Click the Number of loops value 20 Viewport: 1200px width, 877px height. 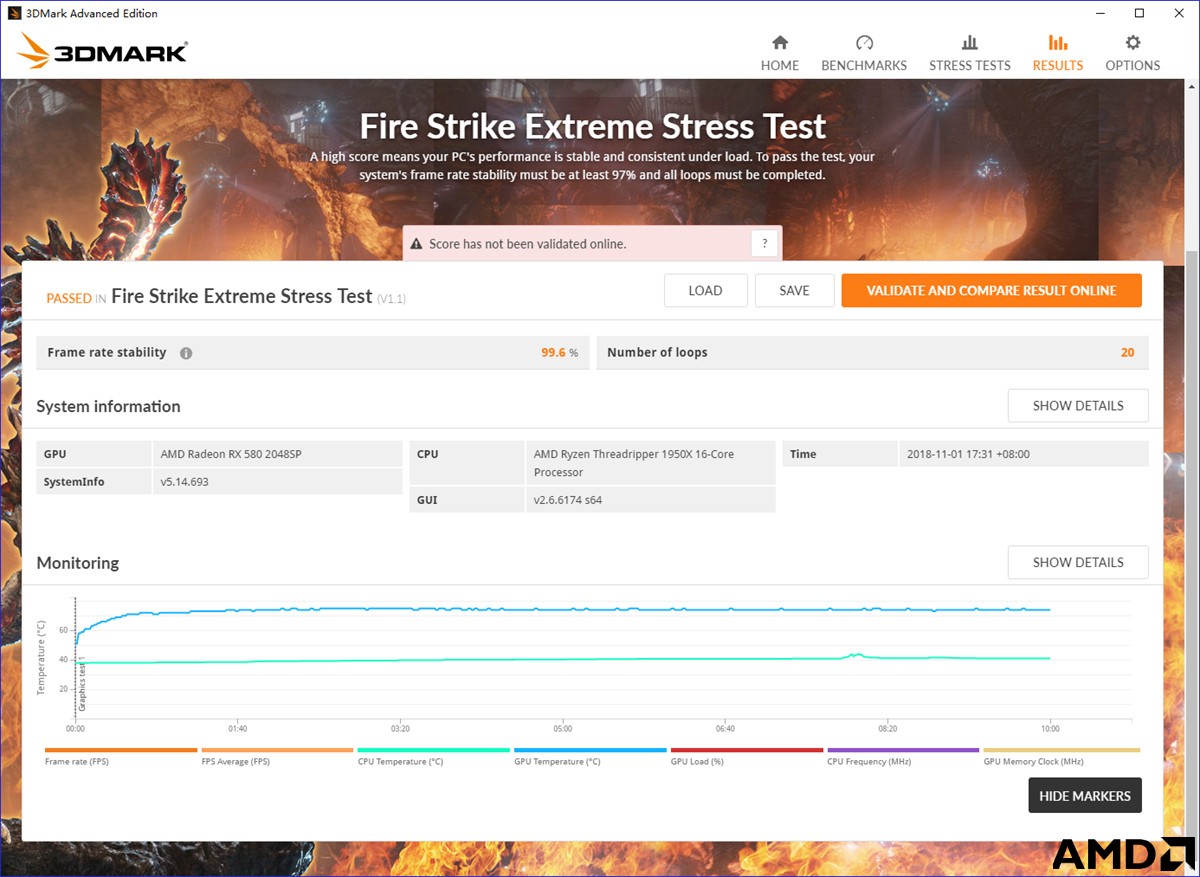(1127, 353)
